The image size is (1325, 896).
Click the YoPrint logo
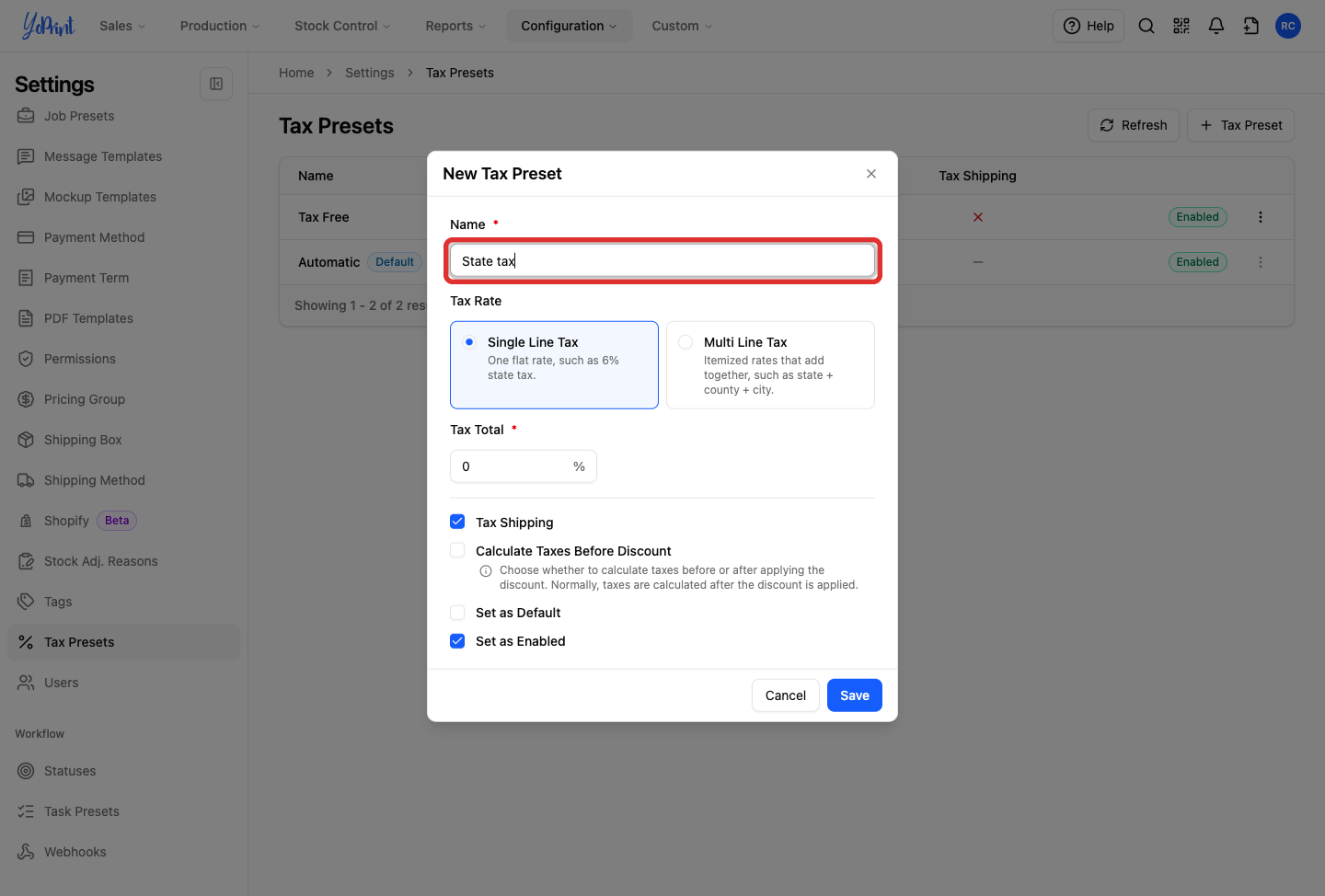48,26
